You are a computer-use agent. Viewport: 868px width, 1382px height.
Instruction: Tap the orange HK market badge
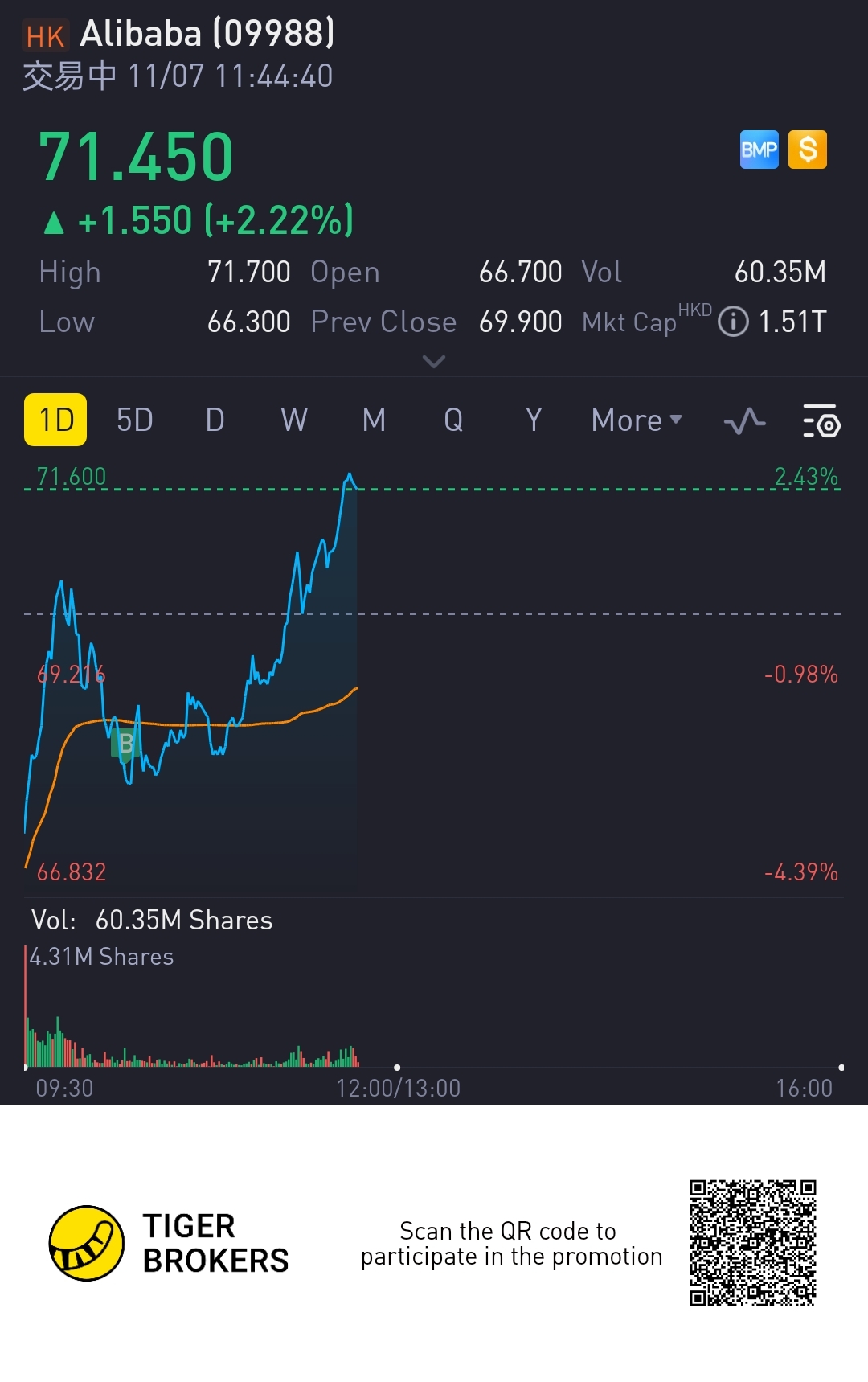45,36
